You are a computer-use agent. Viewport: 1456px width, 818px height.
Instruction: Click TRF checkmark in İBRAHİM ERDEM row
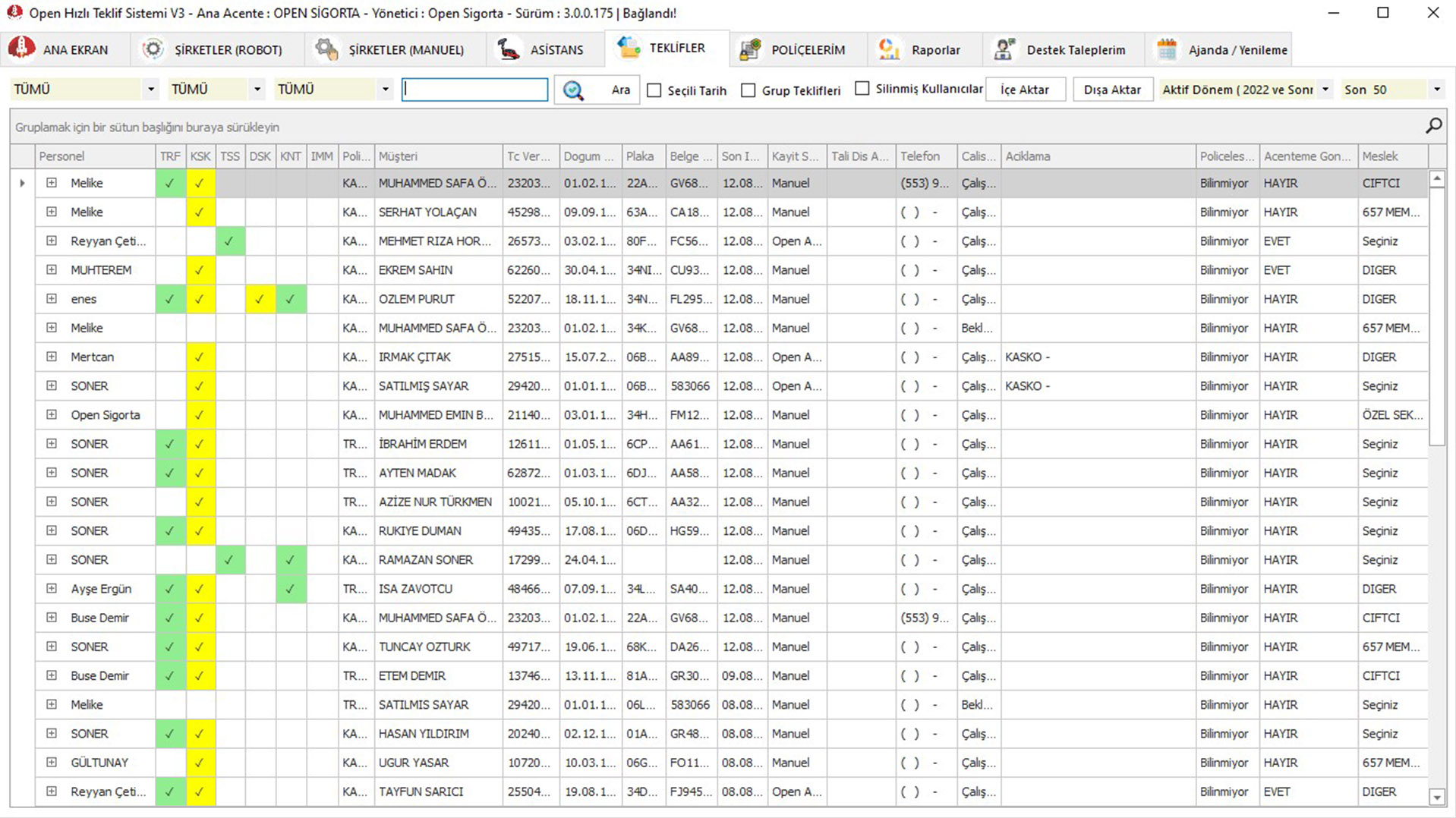click(170, 444)
